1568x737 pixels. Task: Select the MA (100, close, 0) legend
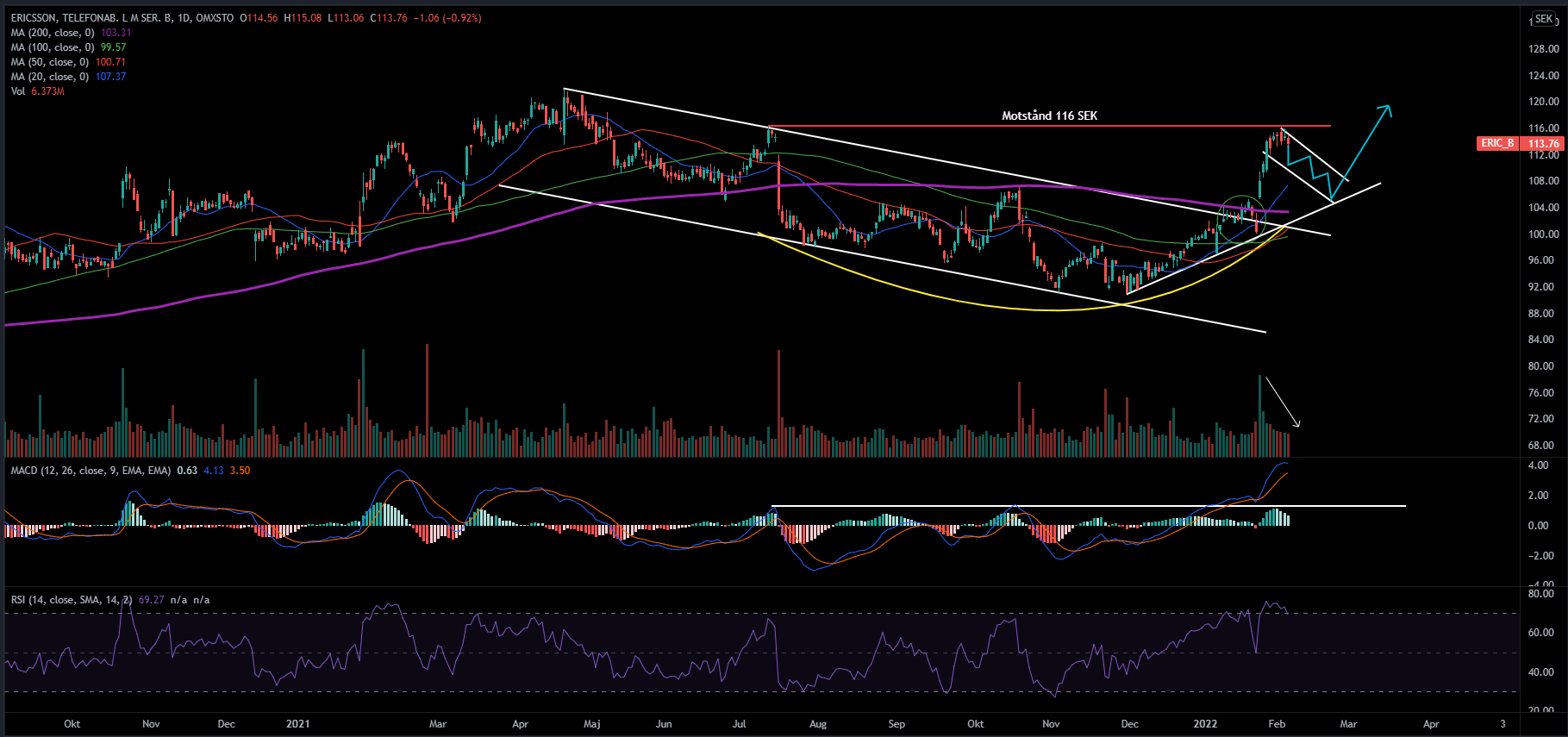(x=53, y=47)
